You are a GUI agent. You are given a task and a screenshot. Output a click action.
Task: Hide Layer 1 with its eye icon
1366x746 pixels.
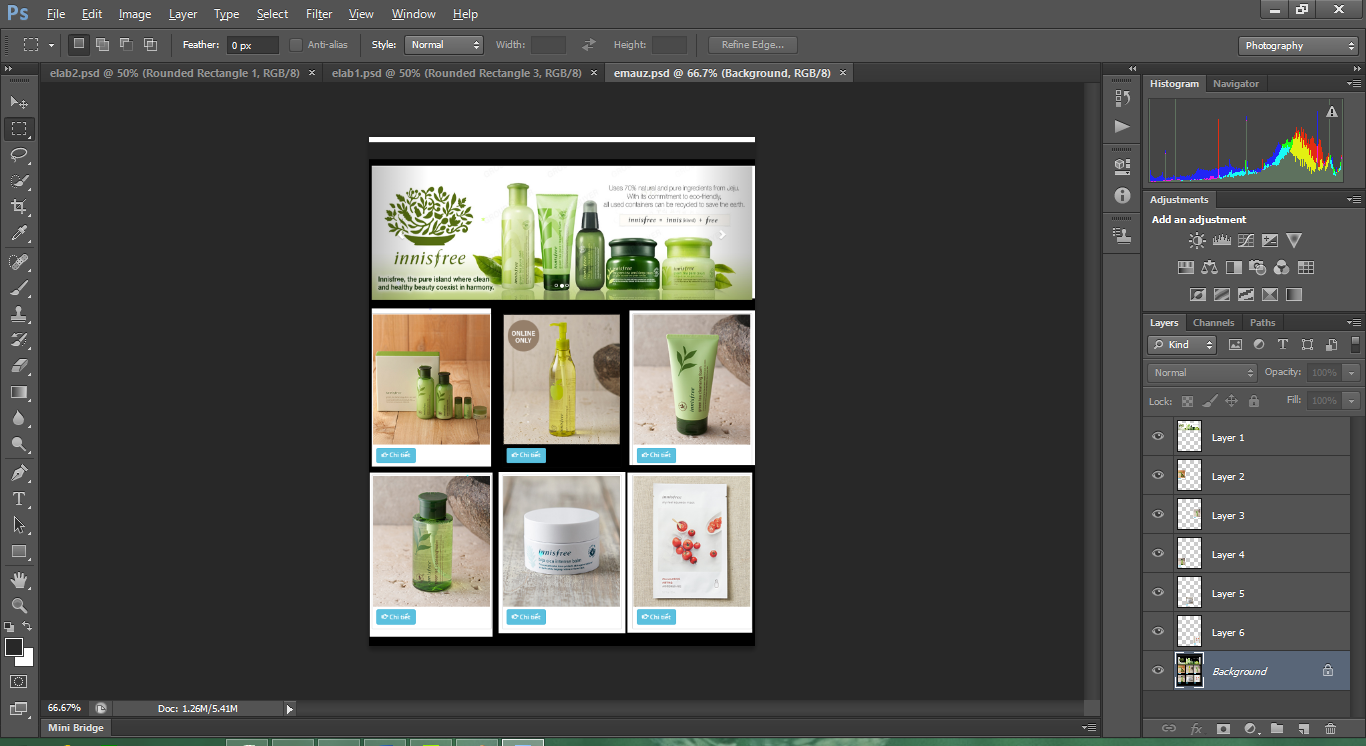[1158, 437]
